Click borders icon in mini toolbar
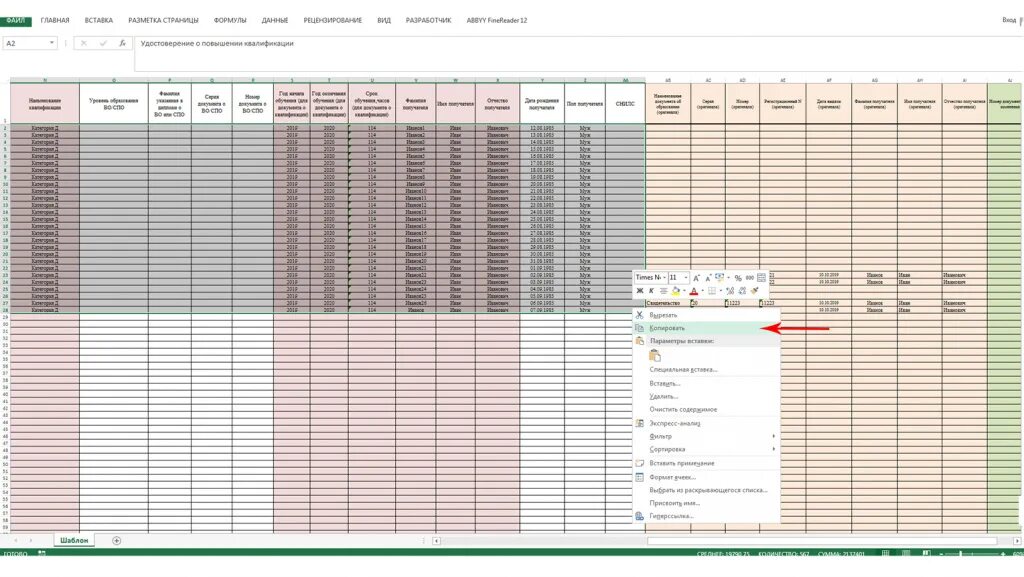 pyautogui.click(x=712, y=290)
